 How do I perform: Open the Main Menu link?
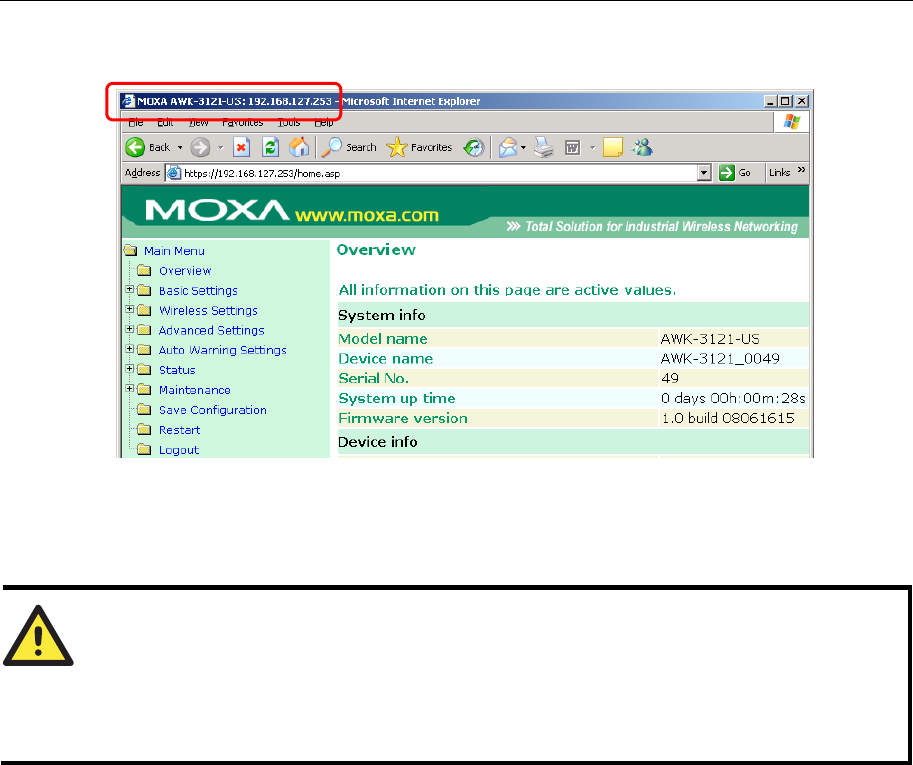(x=174, y=251)
